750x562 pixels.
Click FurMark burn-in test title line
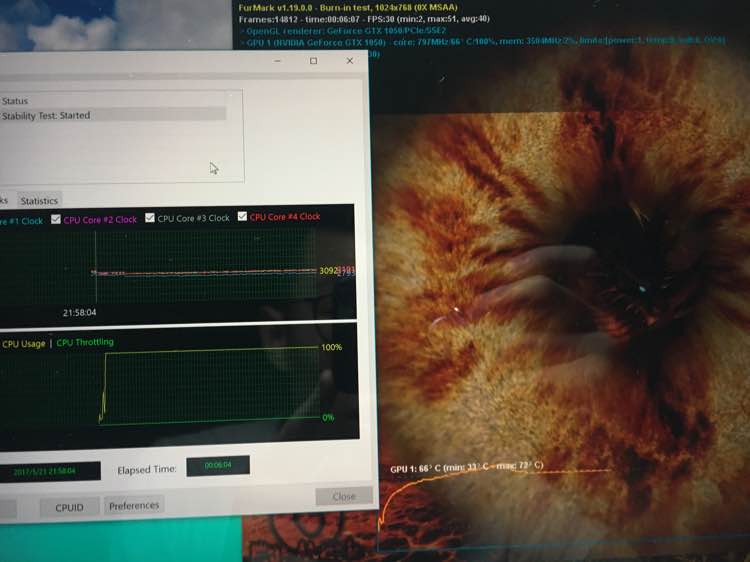click(x=348, y=8)
